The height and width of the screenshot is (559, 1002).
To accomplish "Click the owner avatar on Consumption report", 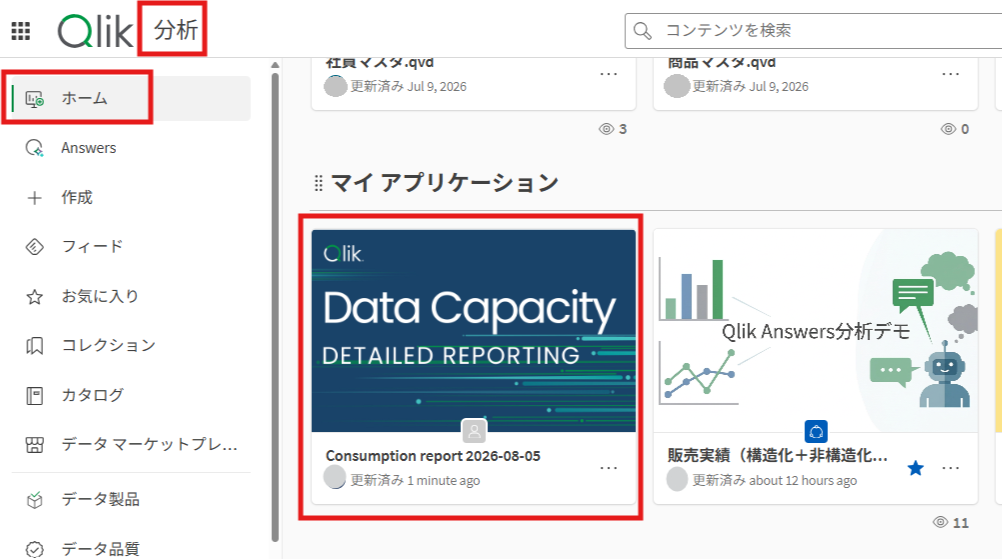I will tap(335, 477).
